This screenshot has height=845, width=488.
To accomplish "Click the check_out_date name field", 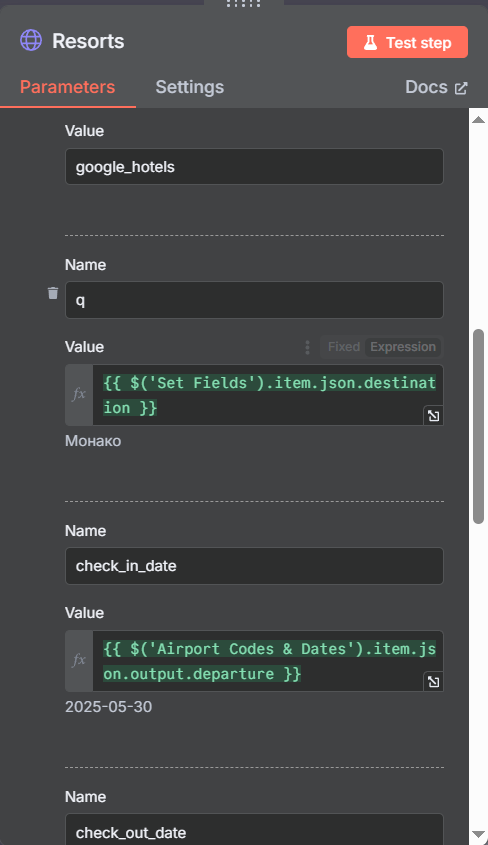I will click(254, 830).
